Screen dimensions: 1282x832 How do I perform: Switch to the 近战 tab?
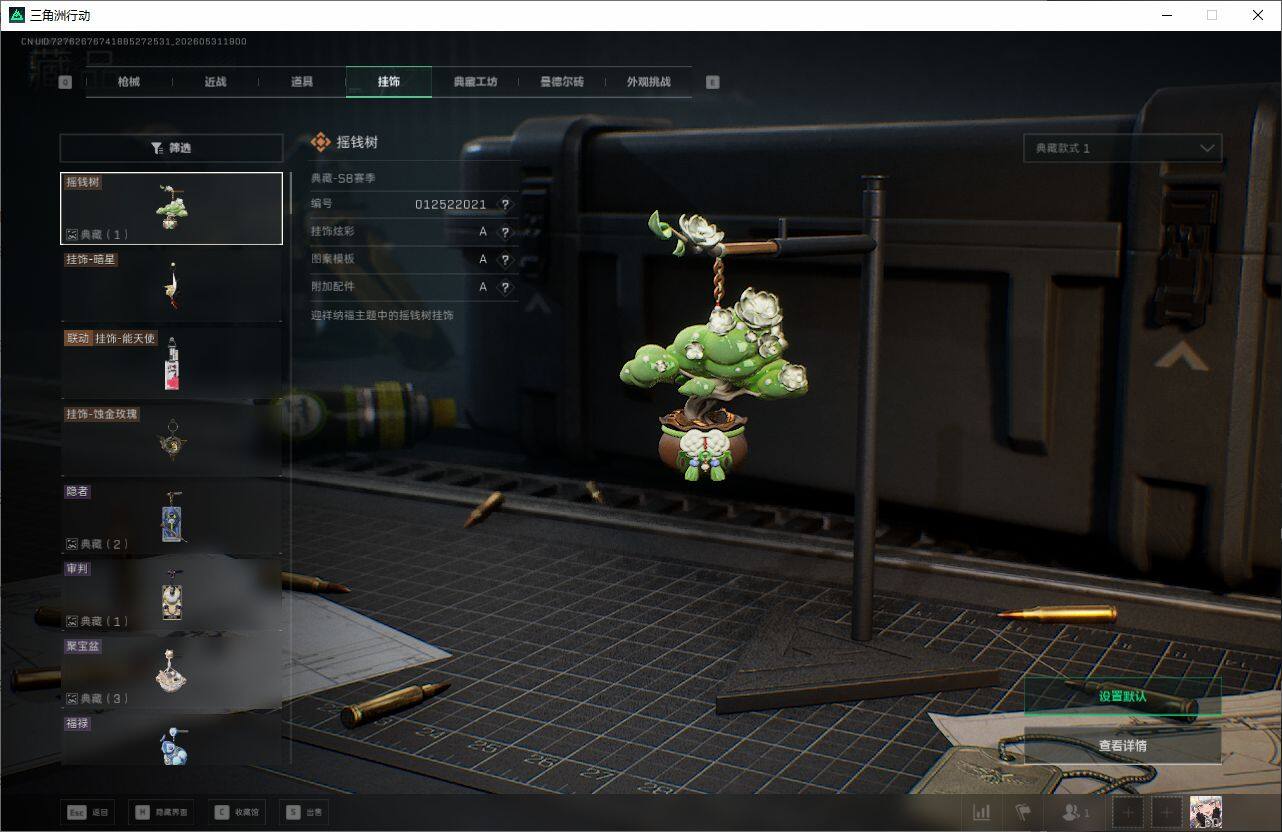click(x=215, y=82)
